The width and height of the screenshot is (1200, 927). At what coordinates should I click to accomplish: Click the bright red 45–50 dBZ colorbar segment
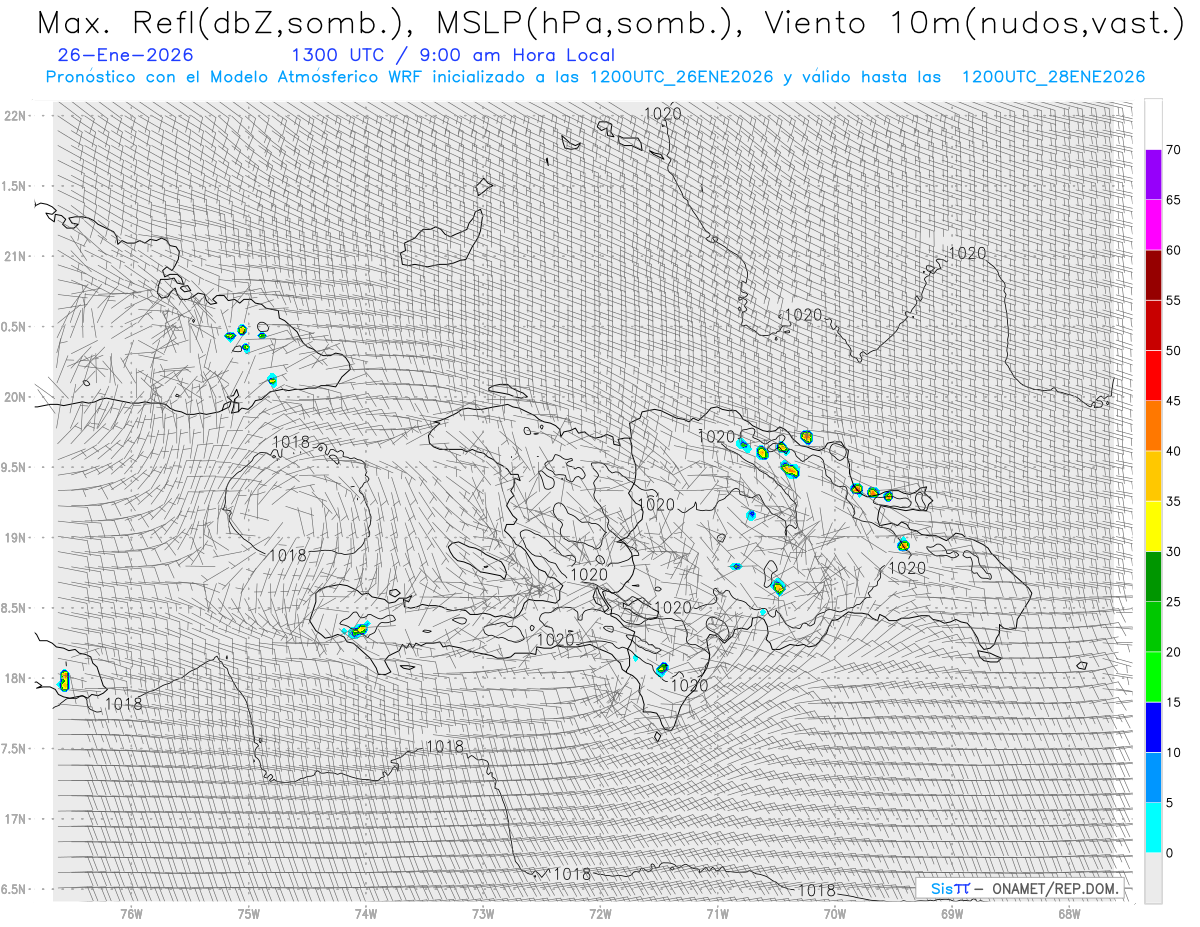(x=1153, y=376)
